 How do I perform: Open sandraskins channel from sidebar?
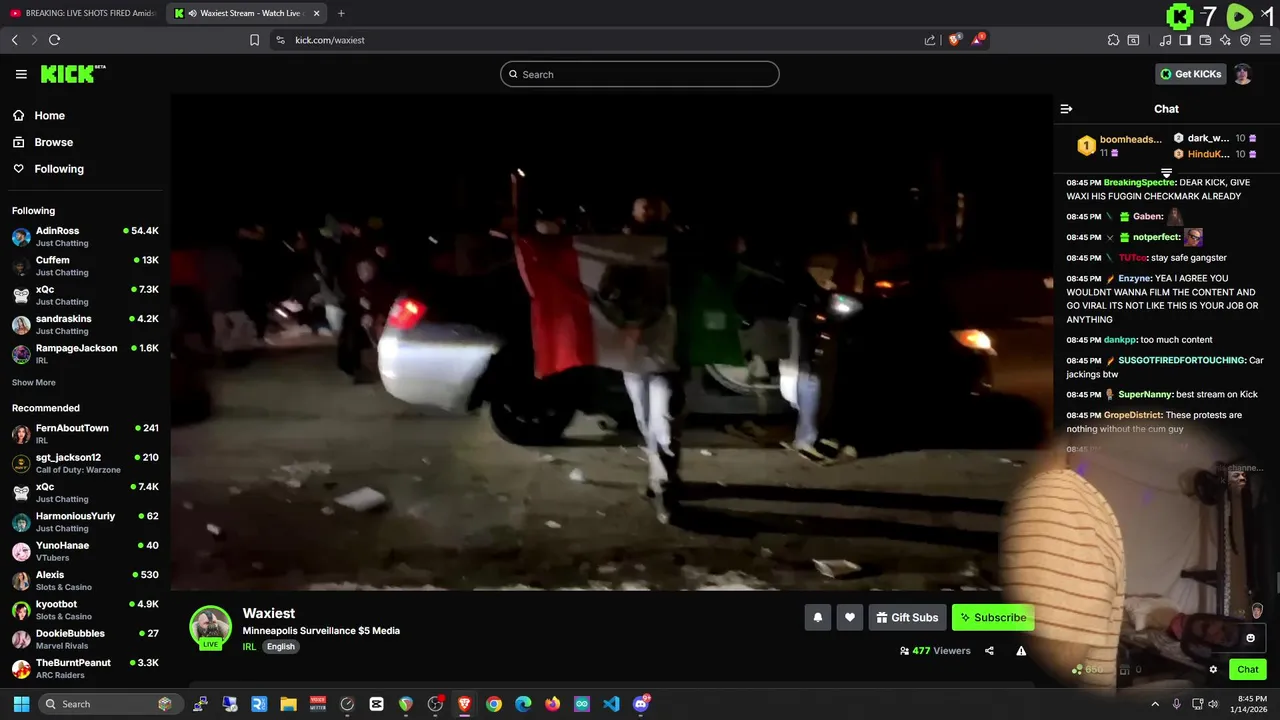tap(85, 325)
